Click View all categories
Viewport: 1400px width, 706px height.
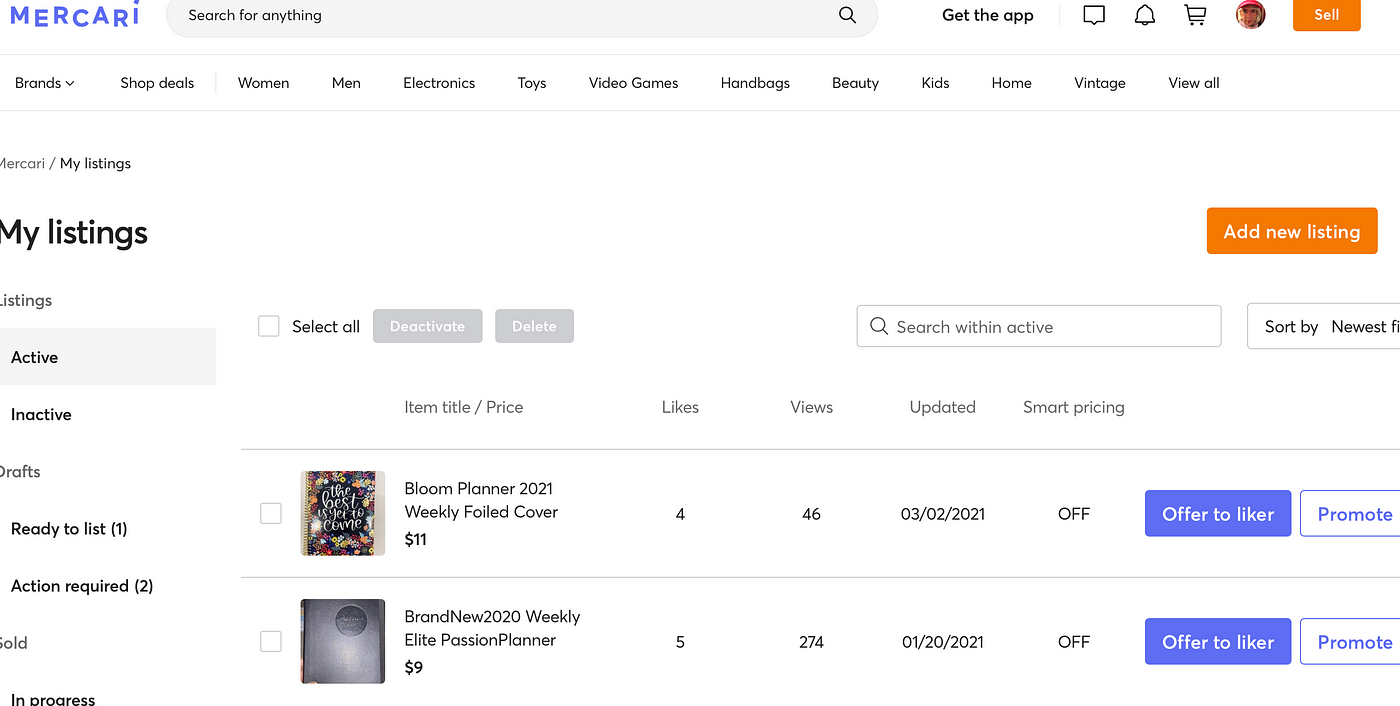click(x=1194, y=83)
